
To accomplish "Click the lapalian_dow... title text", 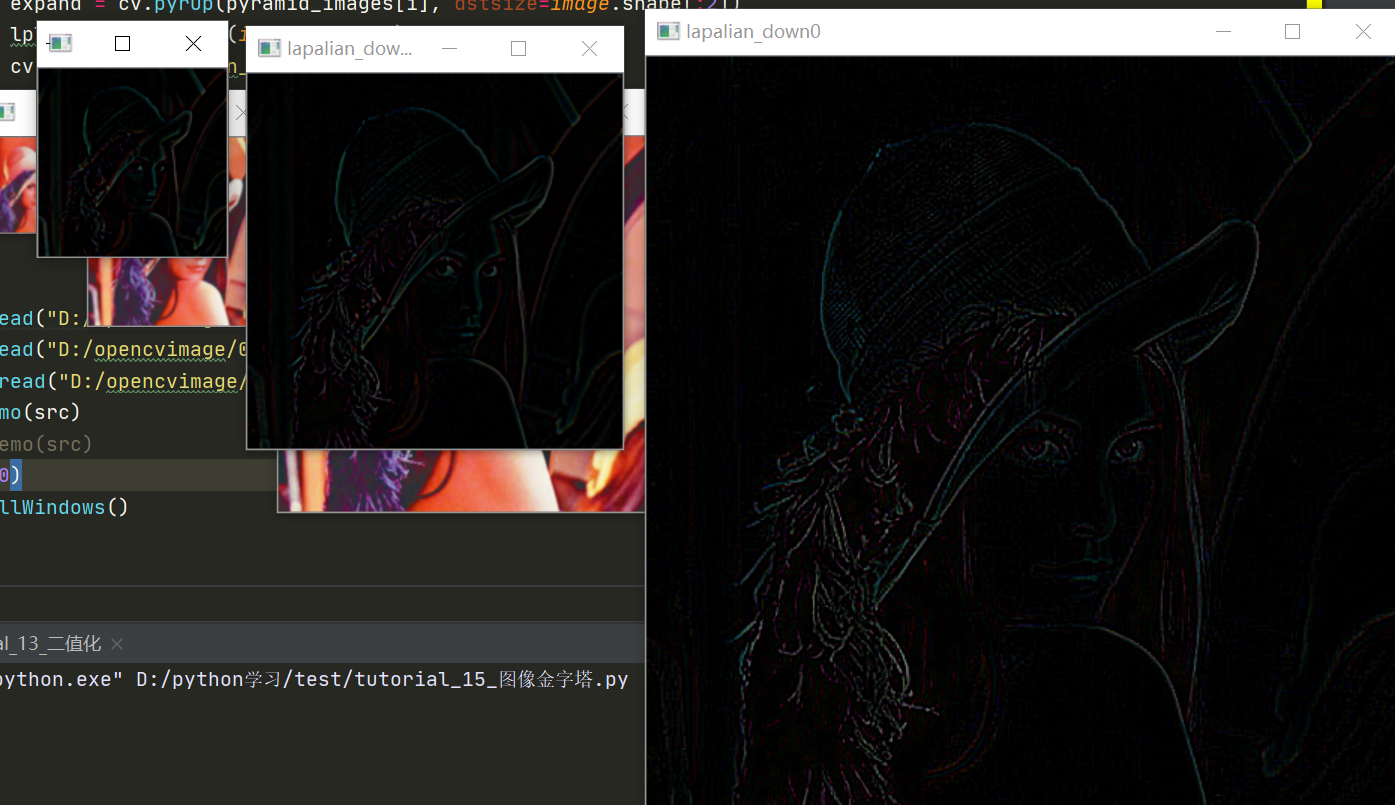I will click(x=350, y=48).
